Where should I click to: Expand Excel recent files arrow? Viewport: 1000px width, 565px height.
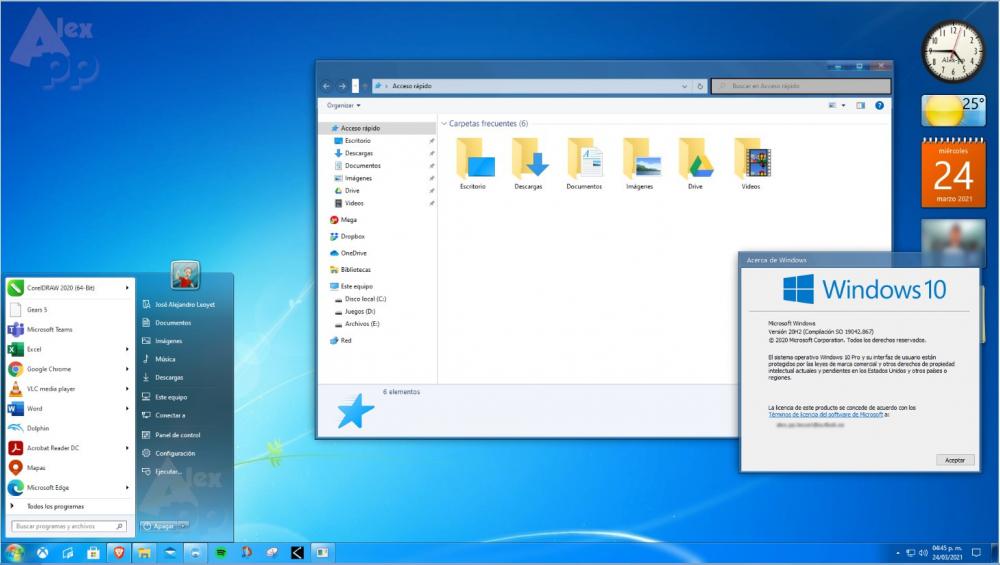coord(127,349)
